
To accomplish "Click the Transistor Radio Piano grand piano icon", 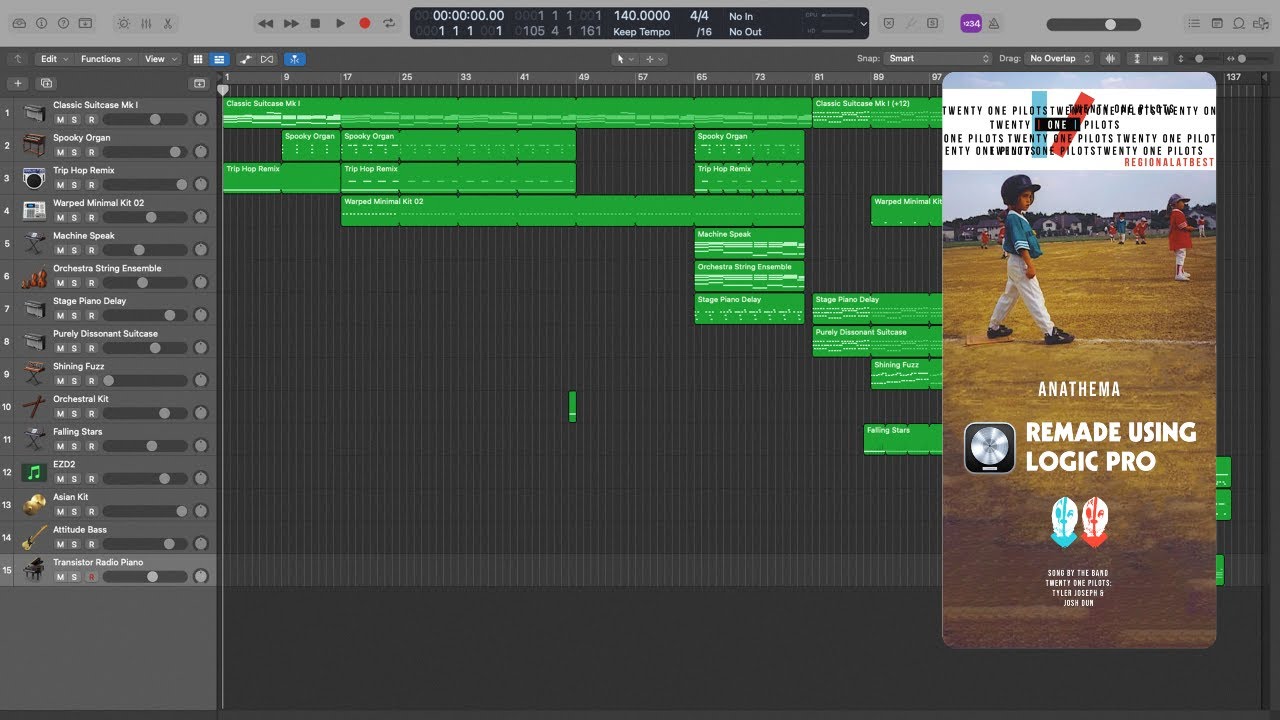I will [x=34, y=570].
